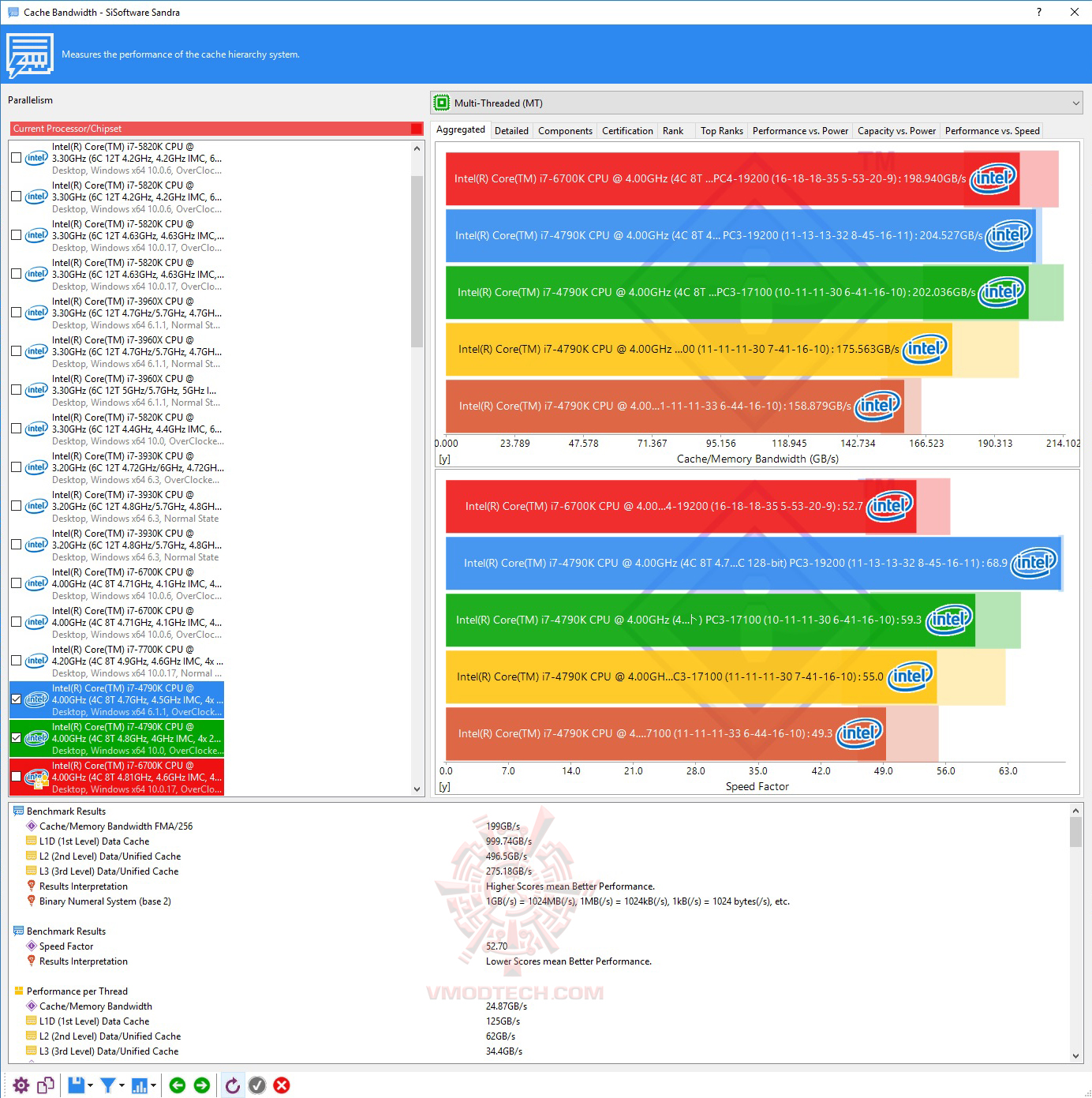
Task: Open the Multi-Threaded (MT) parallelism dropdown
Action: (757, 103)
